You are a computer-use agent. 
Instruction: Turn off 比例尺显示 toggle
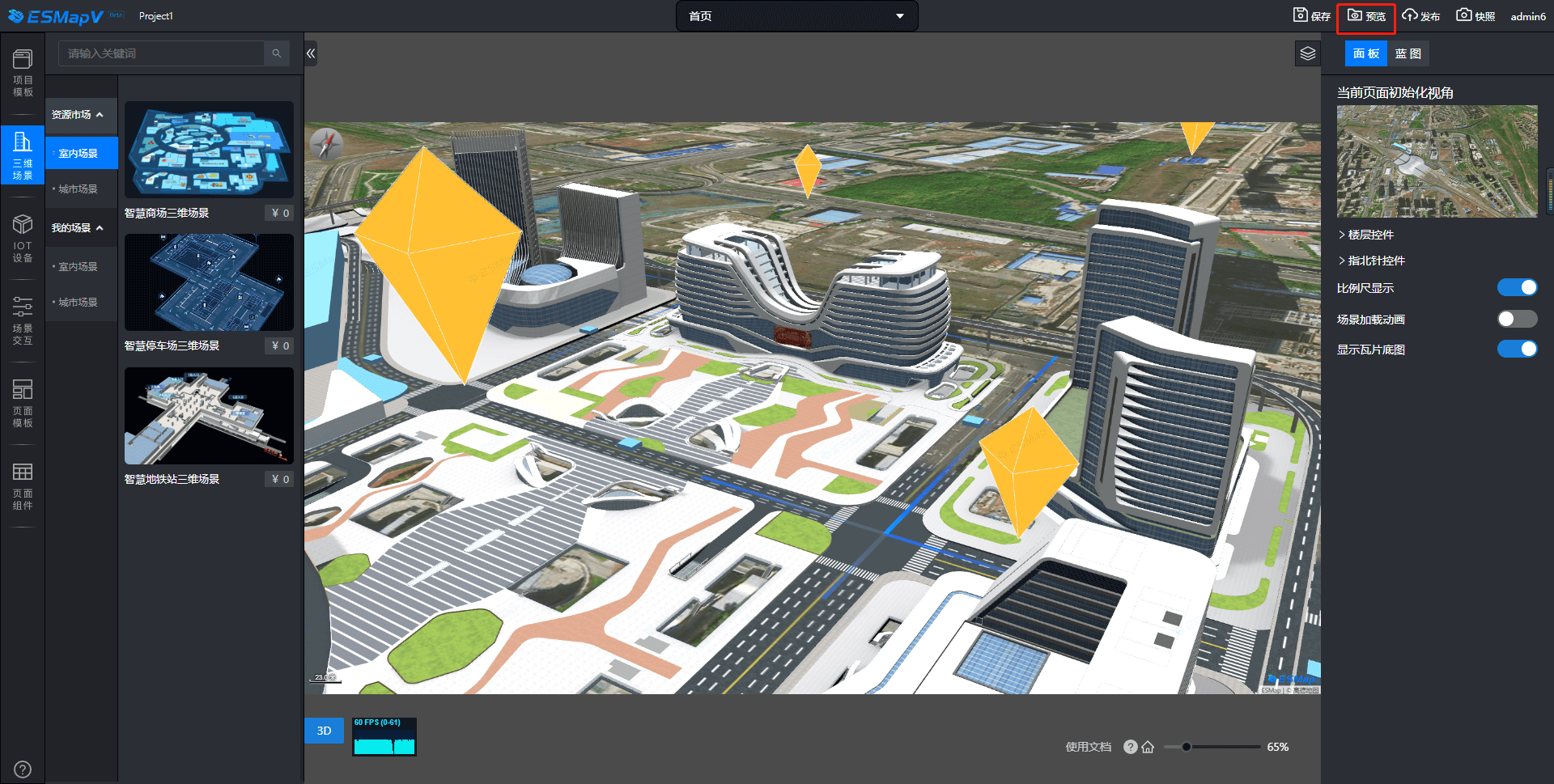pyautogui.click(x=1516, y=288)
